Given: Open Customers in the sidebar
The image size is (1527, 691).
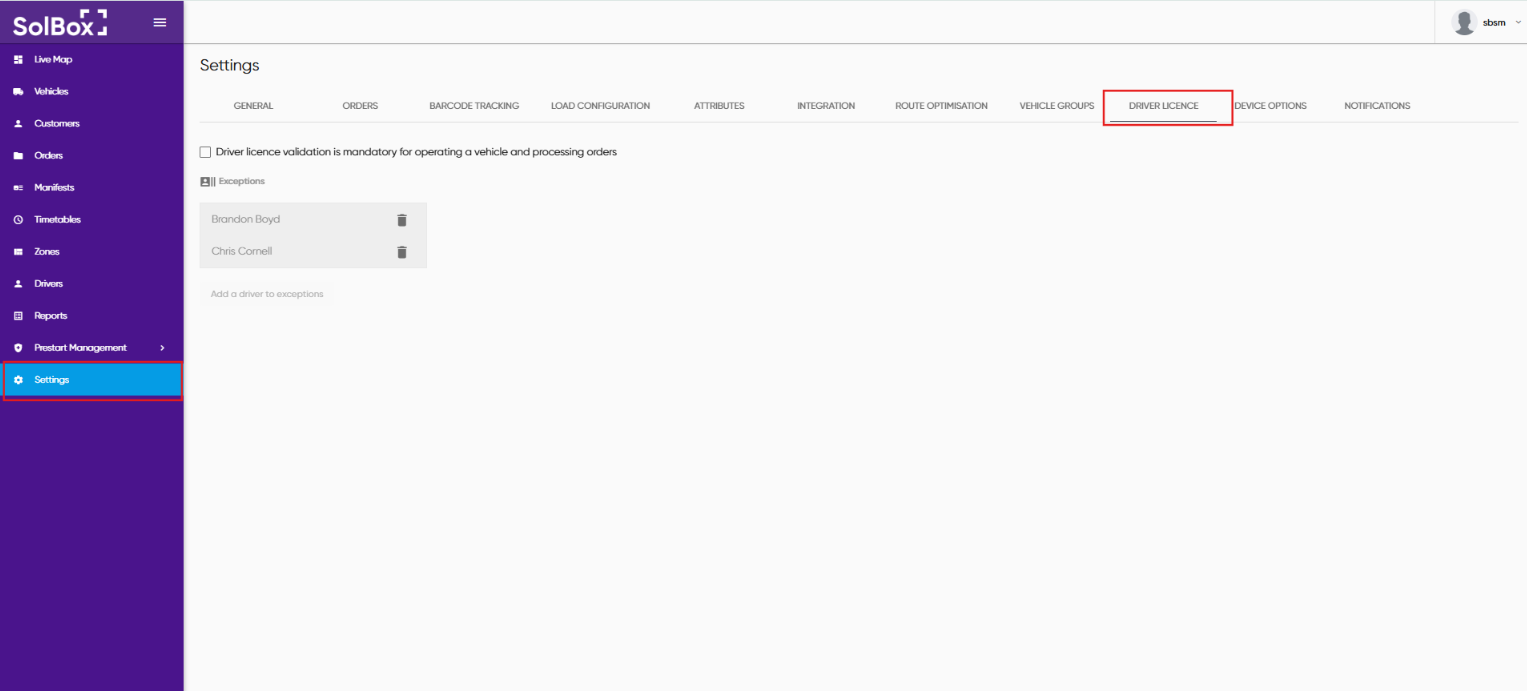Looking at the screenshot, I should point(56,124).
